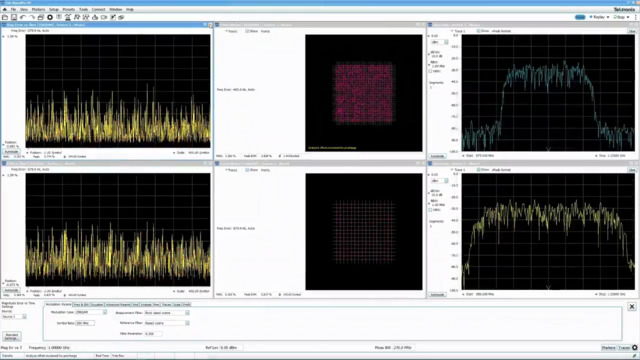Click the Open folder icon in toolbar
Screen dimensions: 640x360
point(5,17)
